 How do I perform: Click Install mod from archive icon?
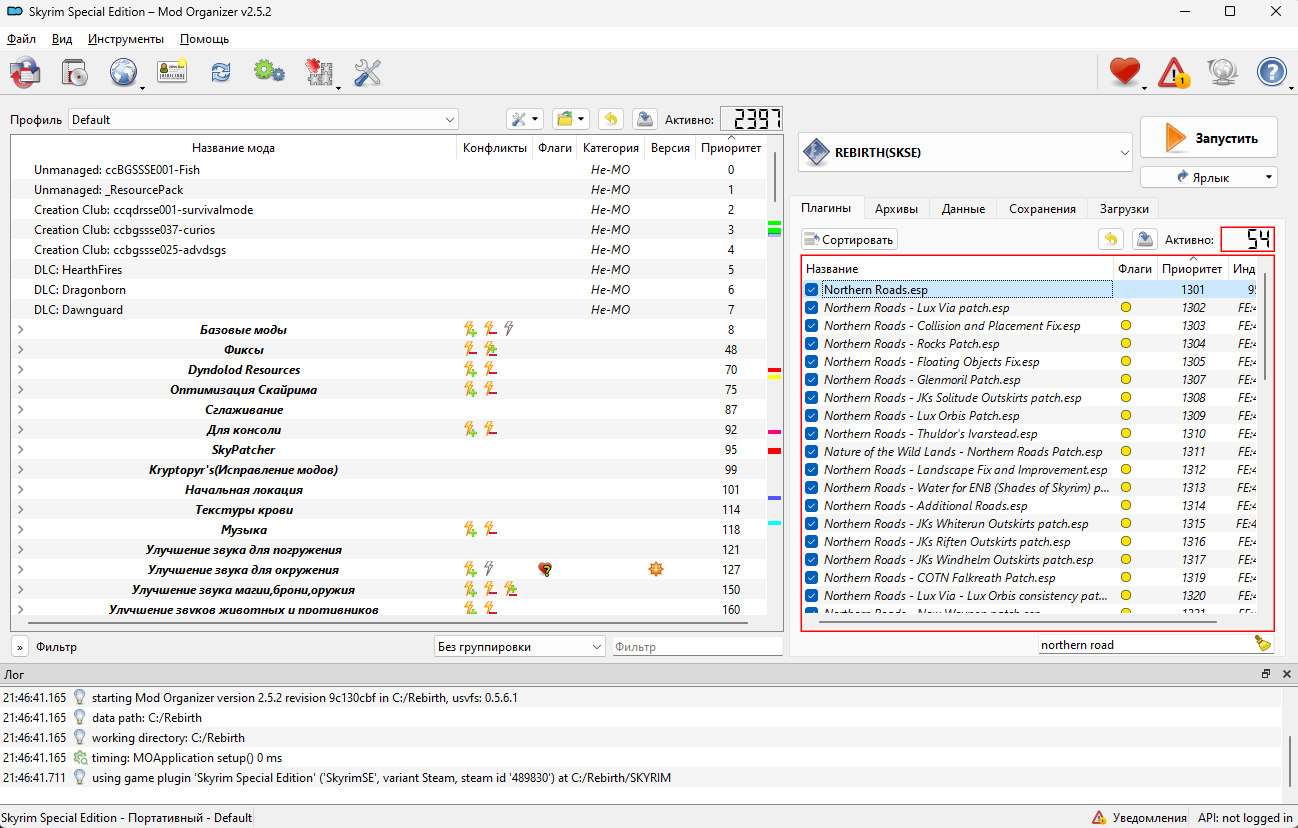pos(76,72)
